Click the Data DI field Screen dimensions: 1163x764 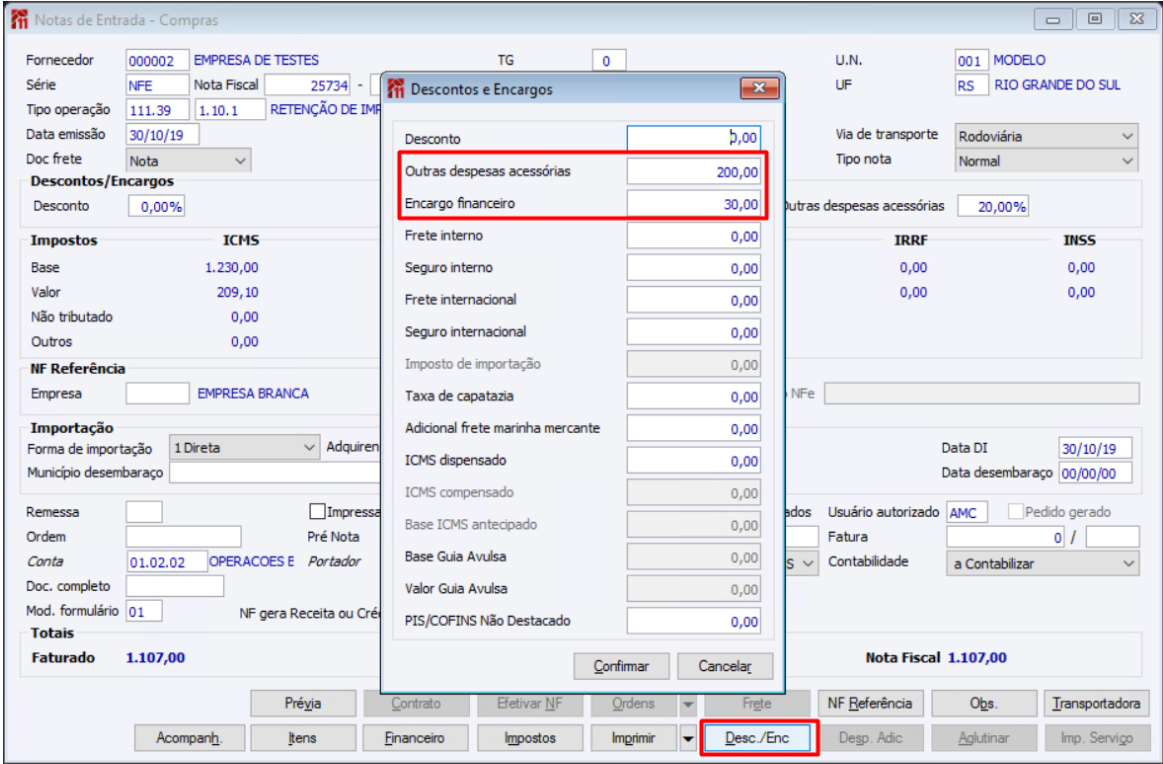click(1096, 448)
